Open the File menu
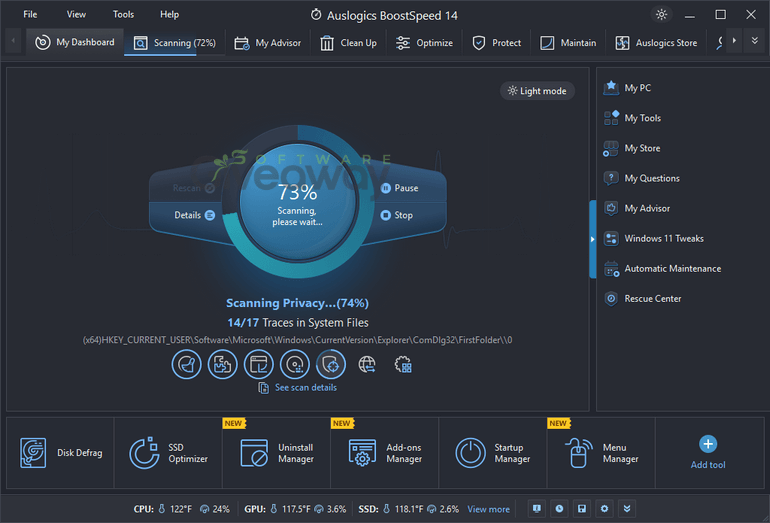770x523 pixels. tap(30, 14)
